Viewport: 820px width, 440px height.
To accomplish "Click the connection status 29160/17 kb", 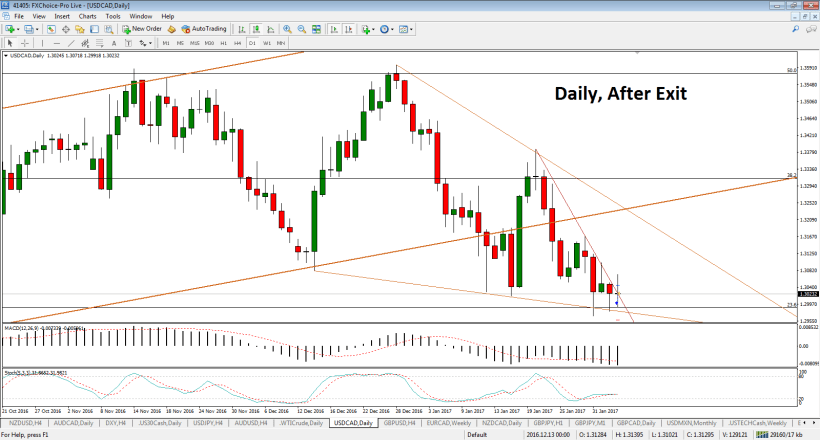I will pos(779,435).
